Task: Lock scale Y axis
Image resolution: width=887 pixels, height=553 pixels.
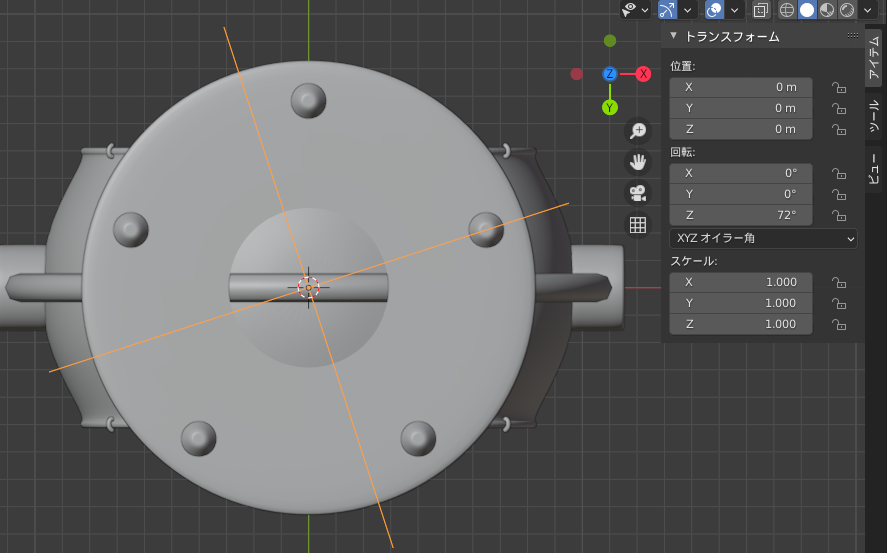Action: point(839,304)
